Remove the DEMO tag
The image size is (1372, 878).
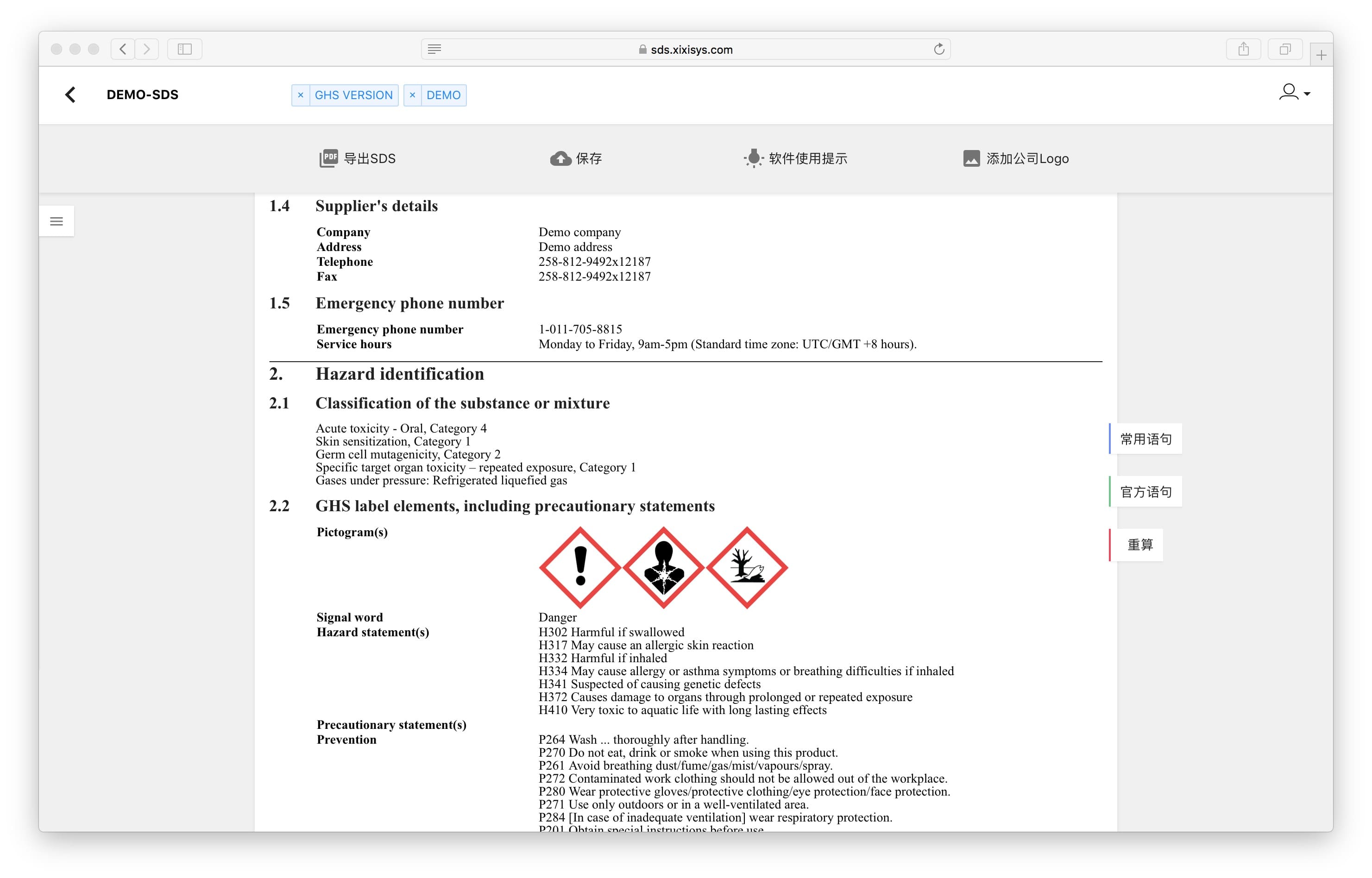[412, 95]
